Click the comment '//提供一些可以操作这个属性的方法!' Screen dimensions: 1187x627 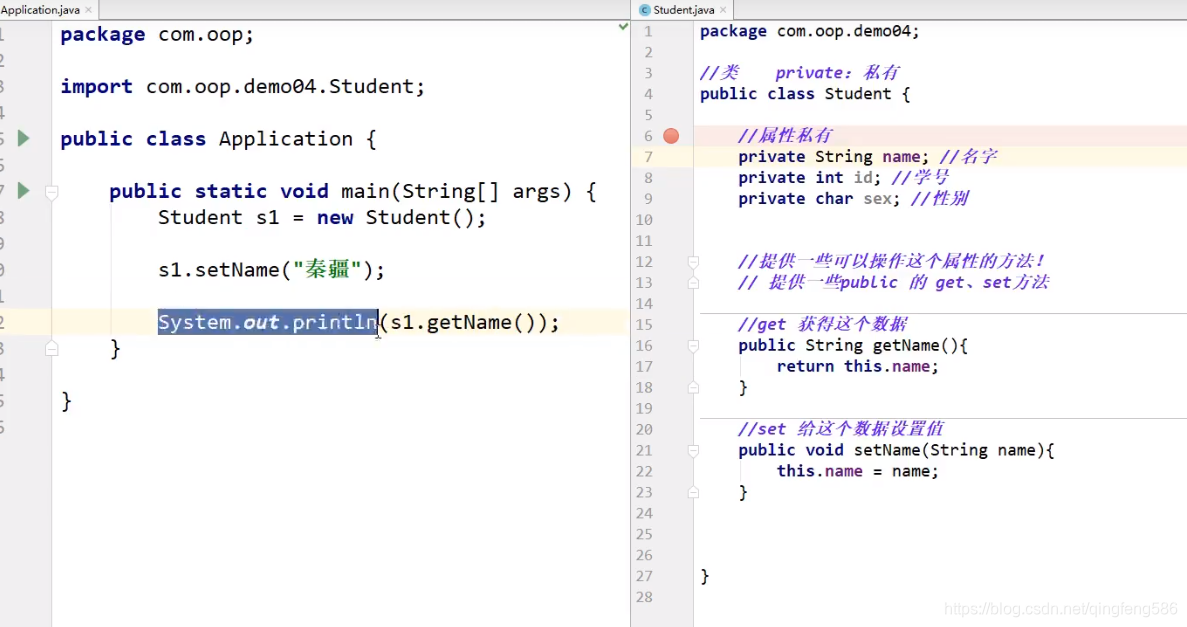pyautogui.click(x=891, y=261)
